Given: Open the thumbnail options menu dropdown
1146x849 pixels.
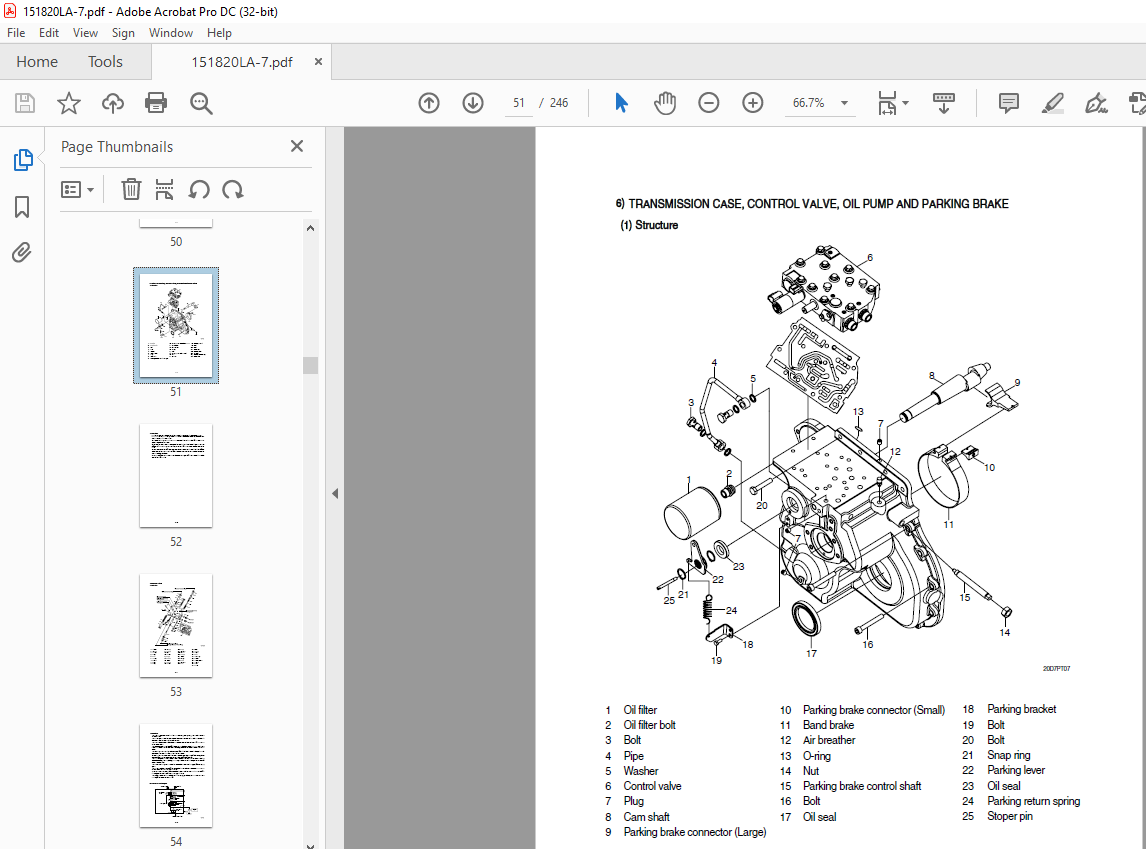Looking at the screenshot, I should [77, 190].
